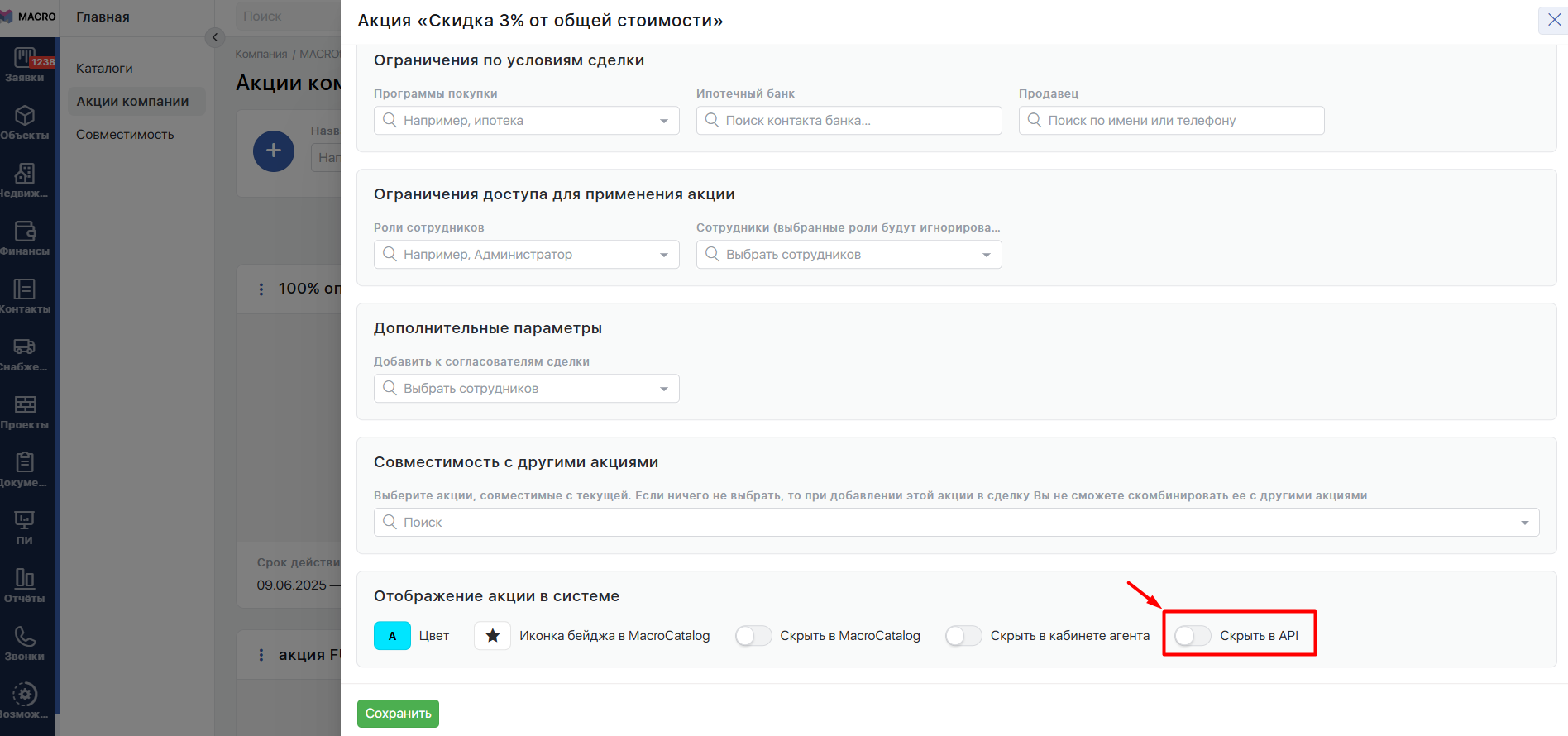
Task: Open the Объекты cube icon
Action: 24,122
